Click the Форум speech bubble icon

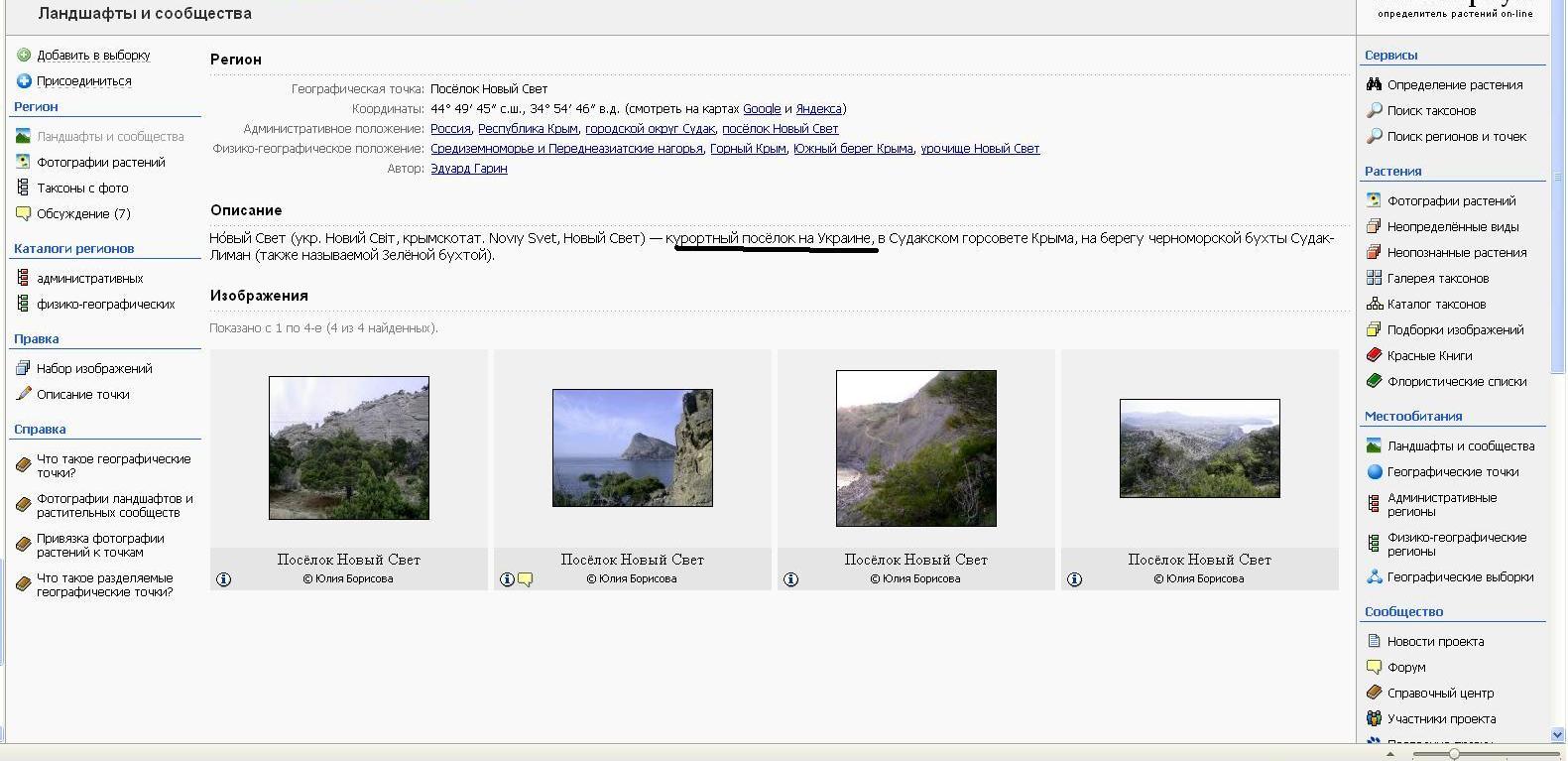[1374, 667]
